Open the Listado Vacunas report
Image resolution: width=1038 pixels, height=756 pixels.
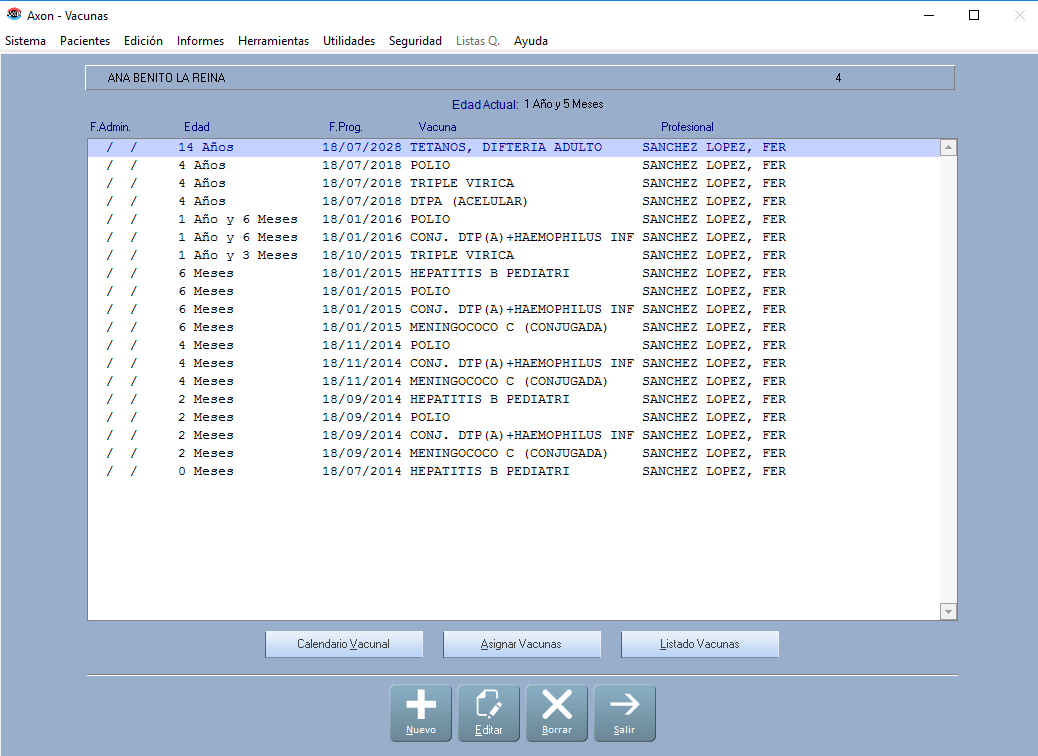699,644
